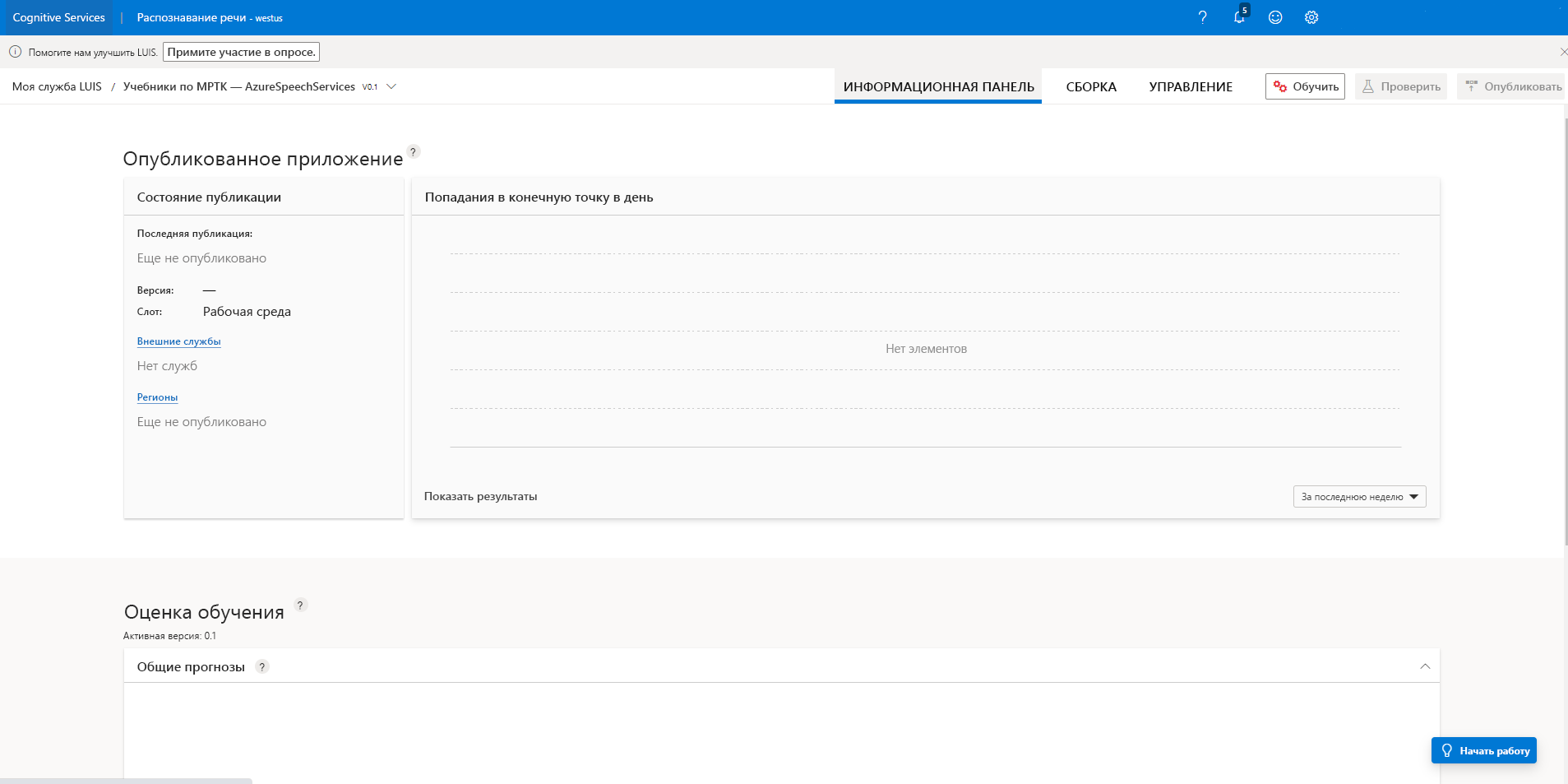Viewport: 1568px width, 784px height.
Task: Open the За последнюю неделю dropdown
Action: point(1359,497)
